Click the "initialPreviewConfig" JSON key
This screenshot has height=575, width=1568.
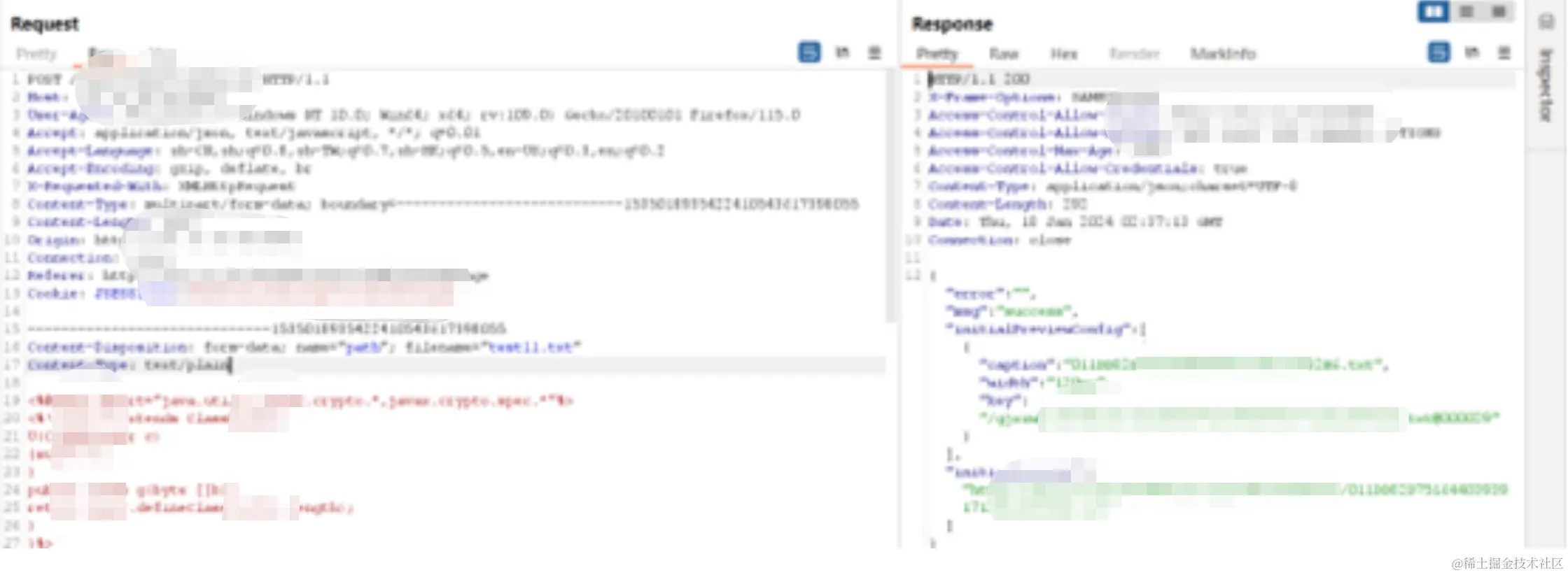tap(1039, 329)
